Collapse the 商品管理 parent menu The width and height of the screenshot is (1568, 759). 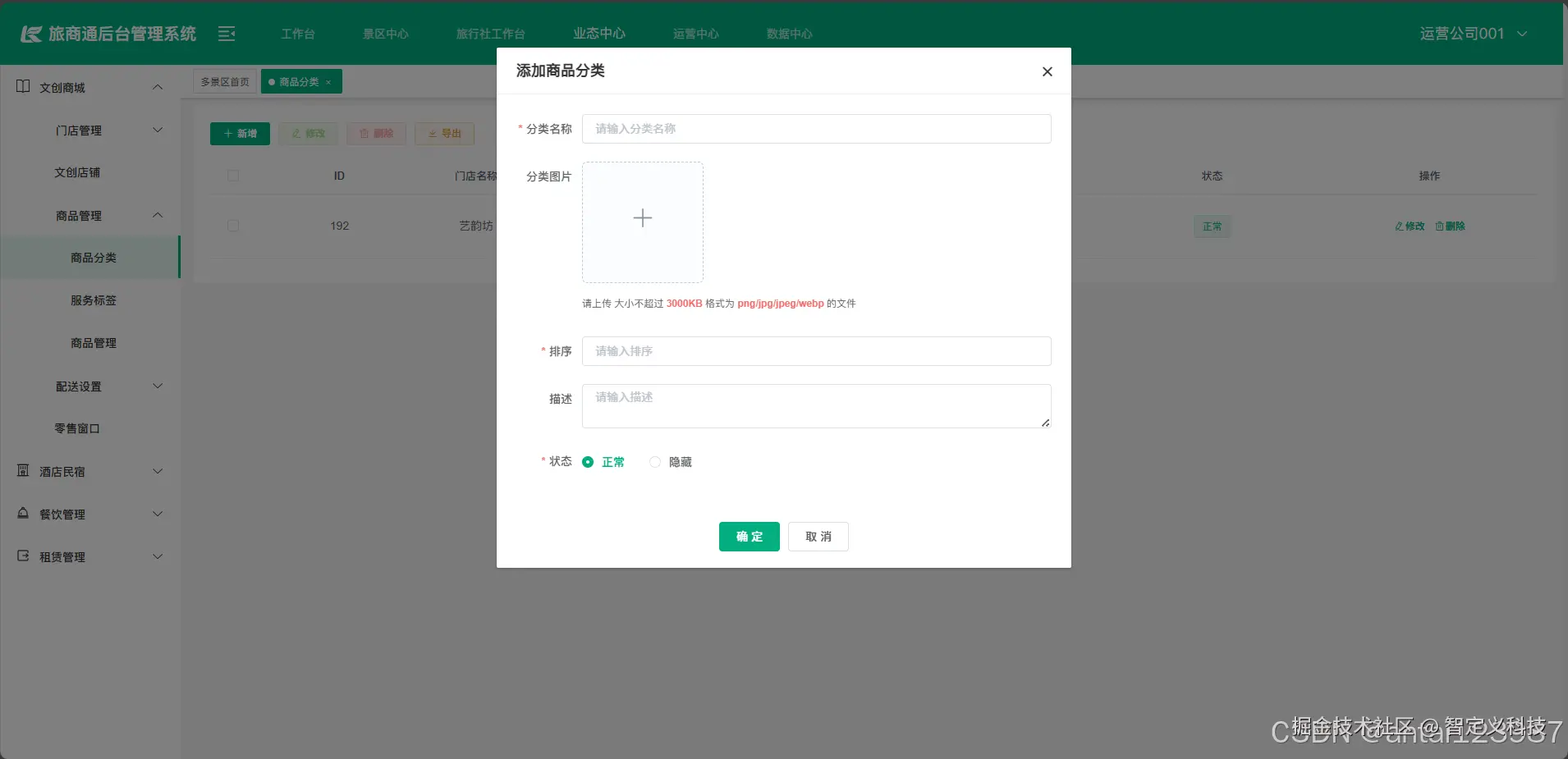(158, 215)
